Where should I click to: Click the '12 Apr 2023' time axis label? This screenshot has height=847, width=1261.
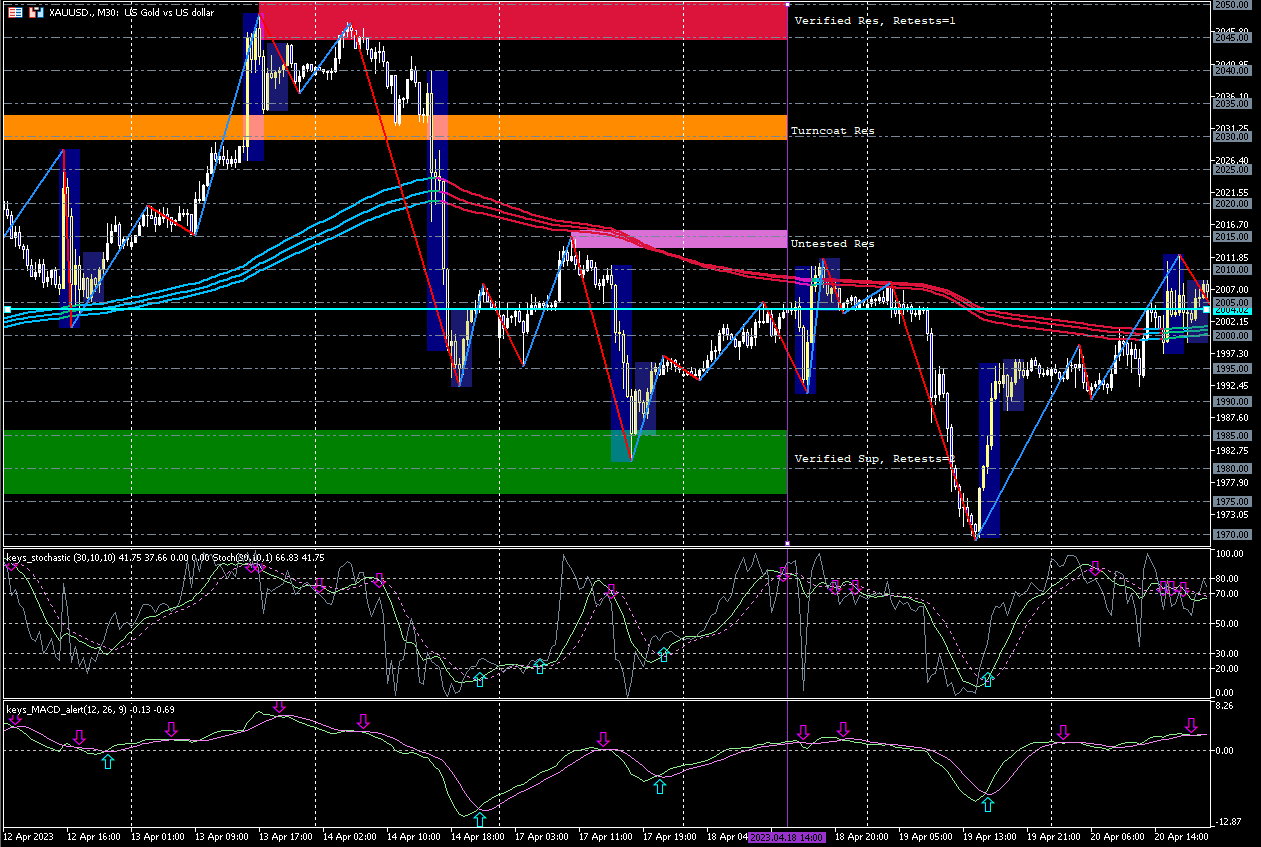[x=30, y=836]
